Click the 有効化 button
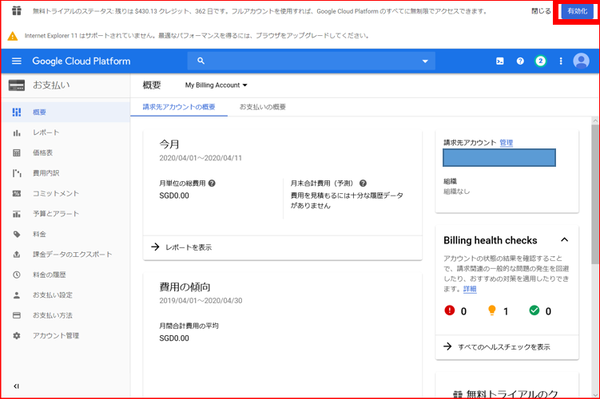The image size is (600, 399). [x=577, y=11]
